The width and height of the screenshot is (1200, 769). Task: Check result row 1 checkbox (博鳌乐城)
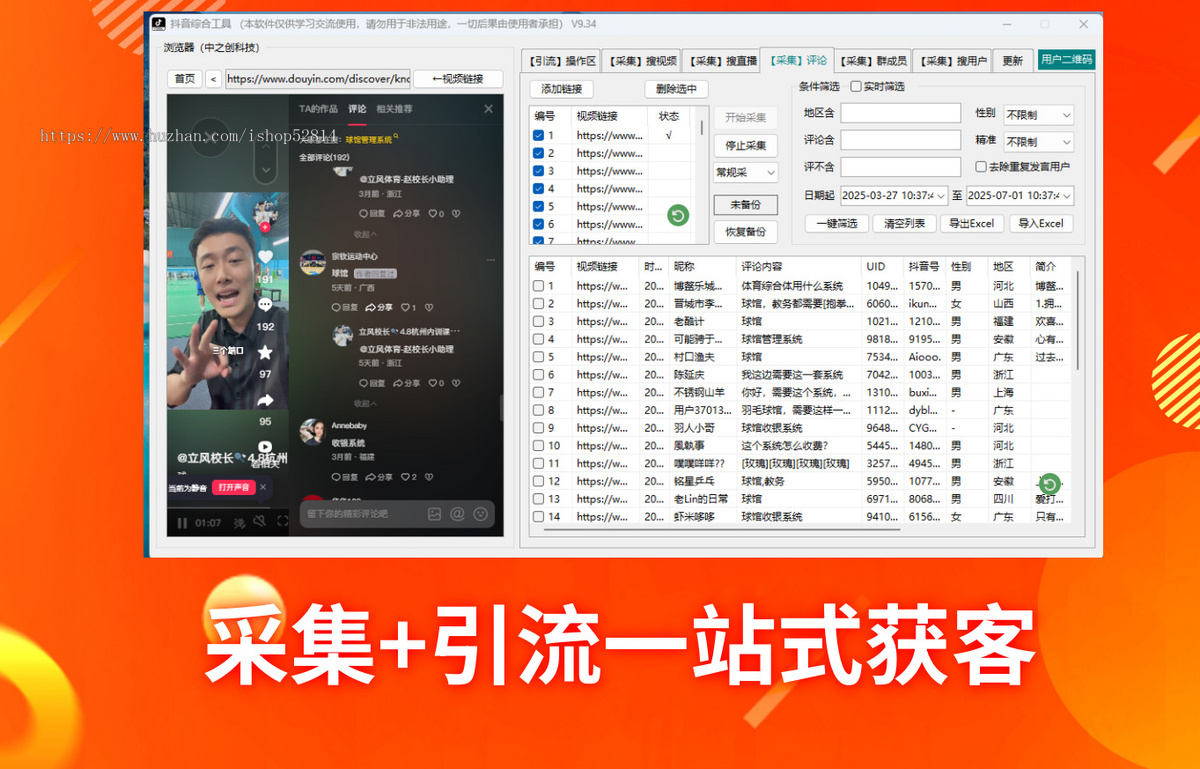(x=539, y=286)
